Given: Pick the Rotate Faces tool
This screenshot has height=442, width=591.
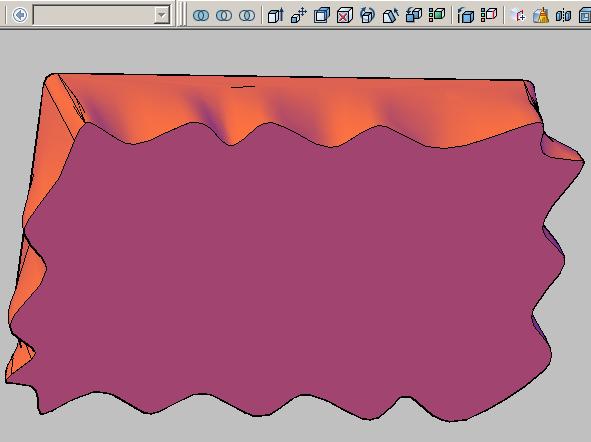Looking at the screenshot, I should pyautogui.click(x=367, y=15).
